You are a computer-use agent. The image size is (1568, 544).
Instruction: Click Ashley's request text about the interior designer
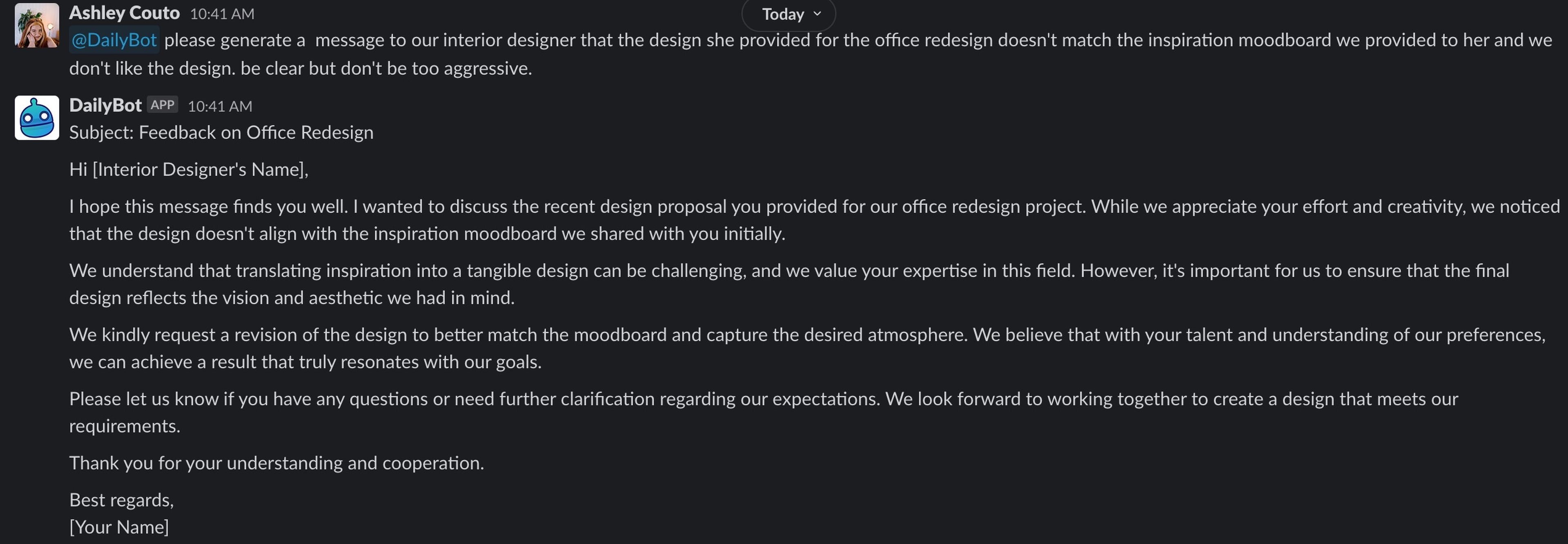[x=811, y=54]
